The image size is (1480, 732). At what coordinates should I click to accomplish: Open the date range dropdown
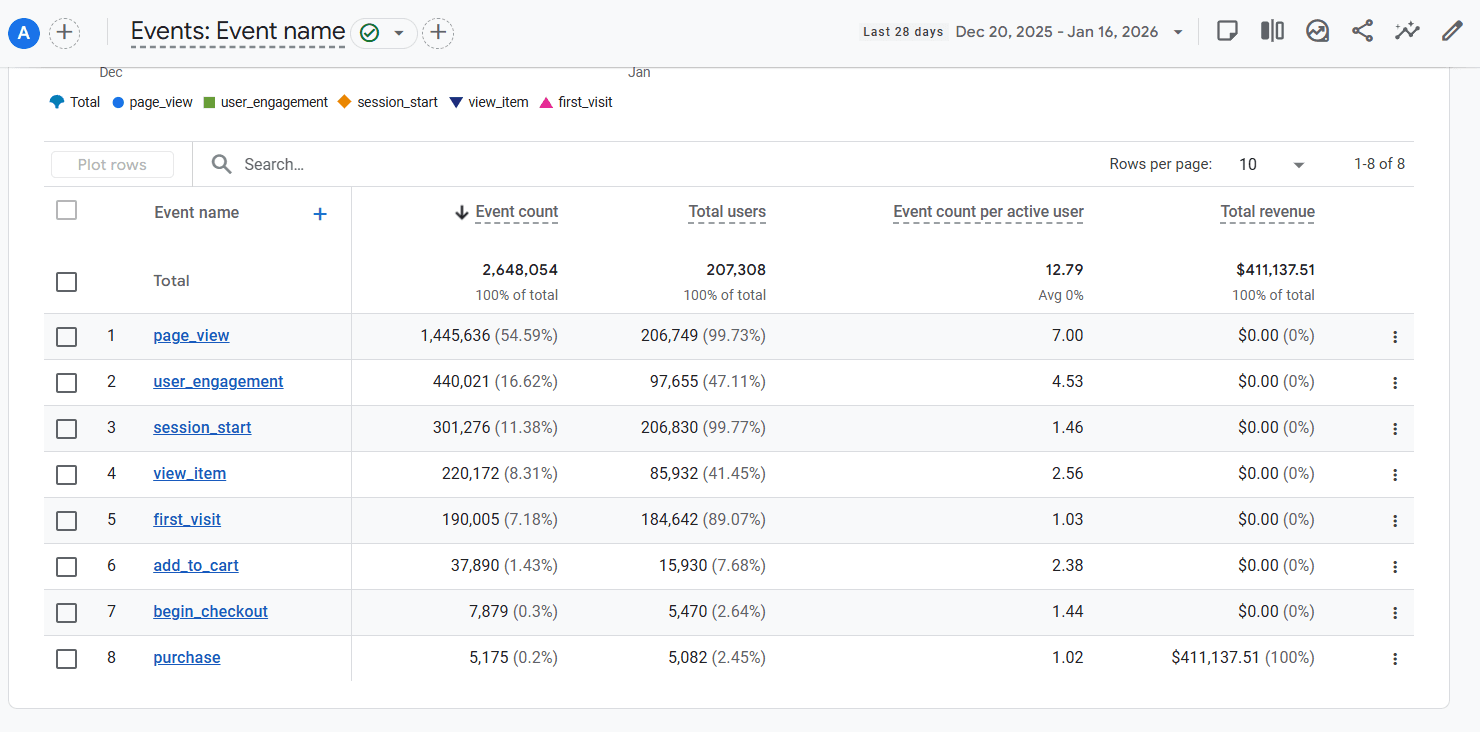(x=1178, y=33)
